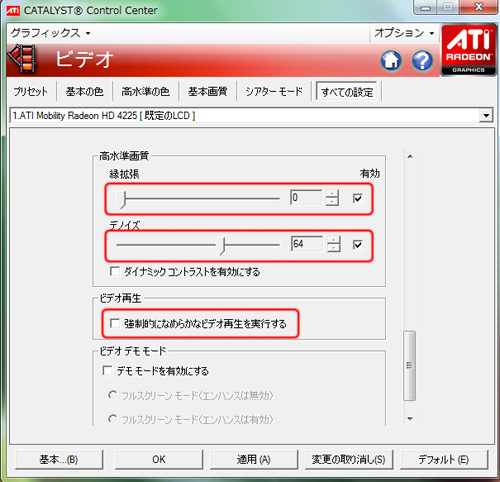The image size is (500, 482).
Task: Minimize the Catalyst Control Center window
Action: (x=426, y=7)
